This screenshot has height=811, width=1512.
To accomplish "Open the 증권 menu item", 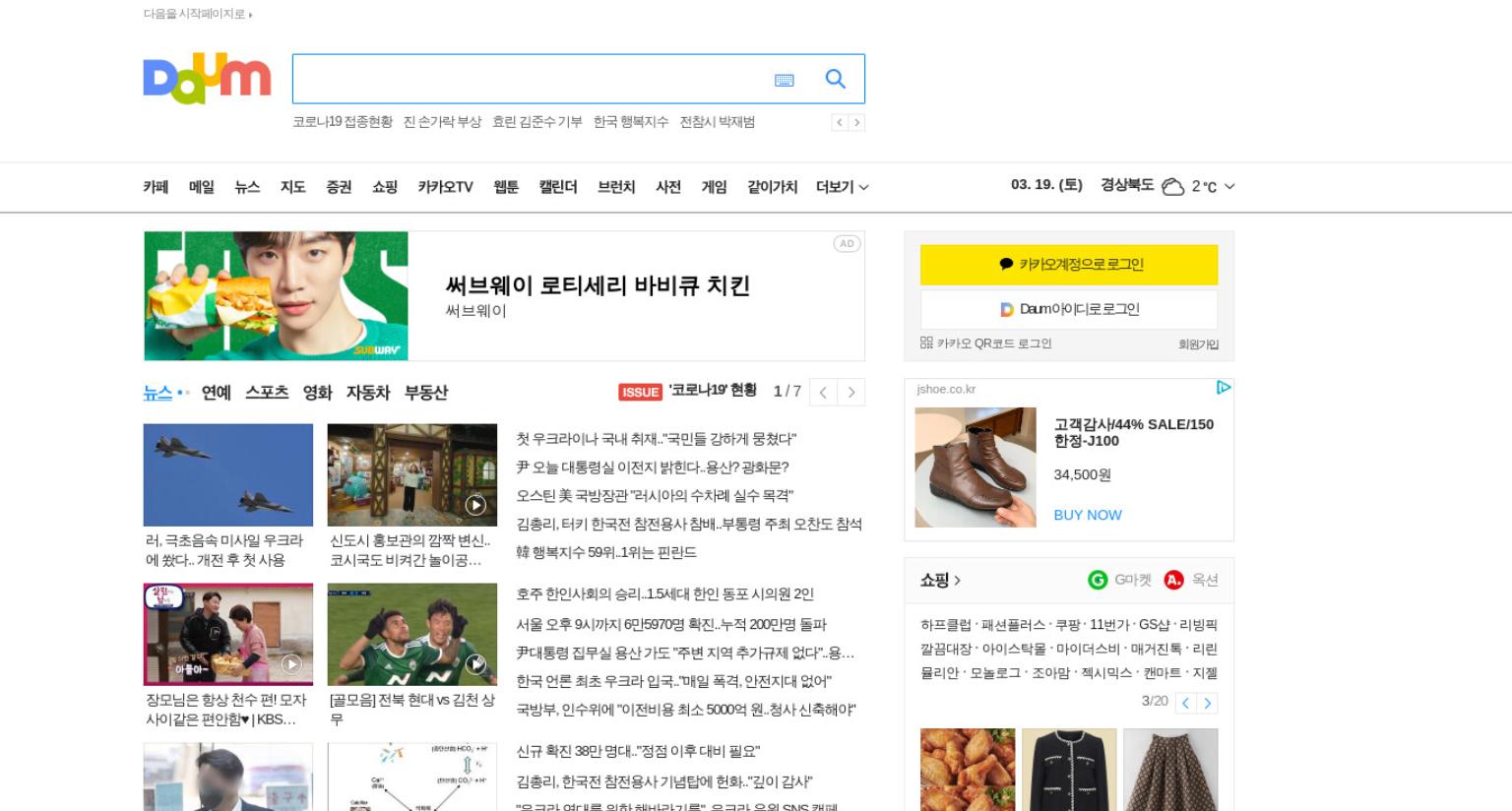I will coord(339,187).
